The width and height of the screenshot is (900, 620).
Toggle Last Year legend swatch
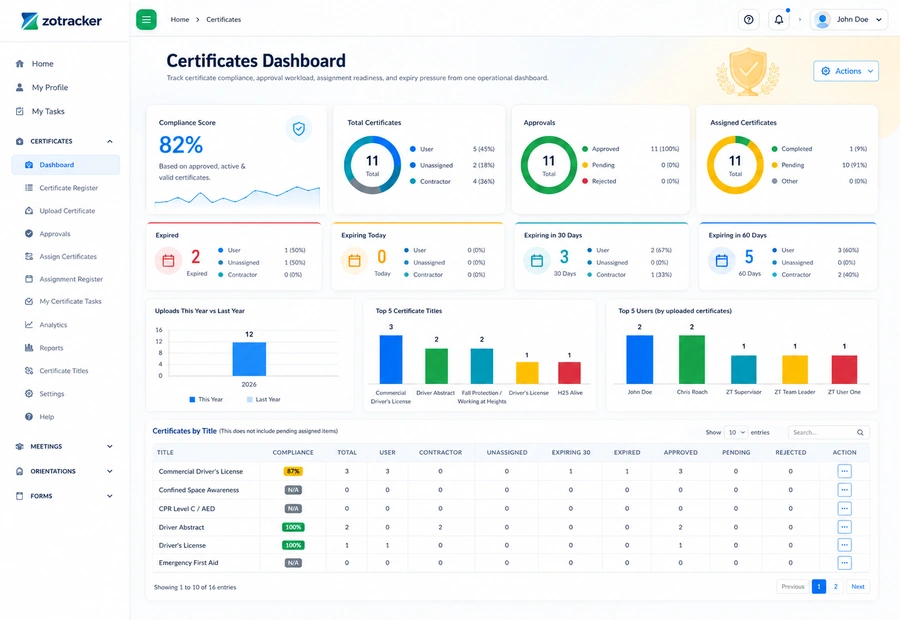click(x=250, y=400)
